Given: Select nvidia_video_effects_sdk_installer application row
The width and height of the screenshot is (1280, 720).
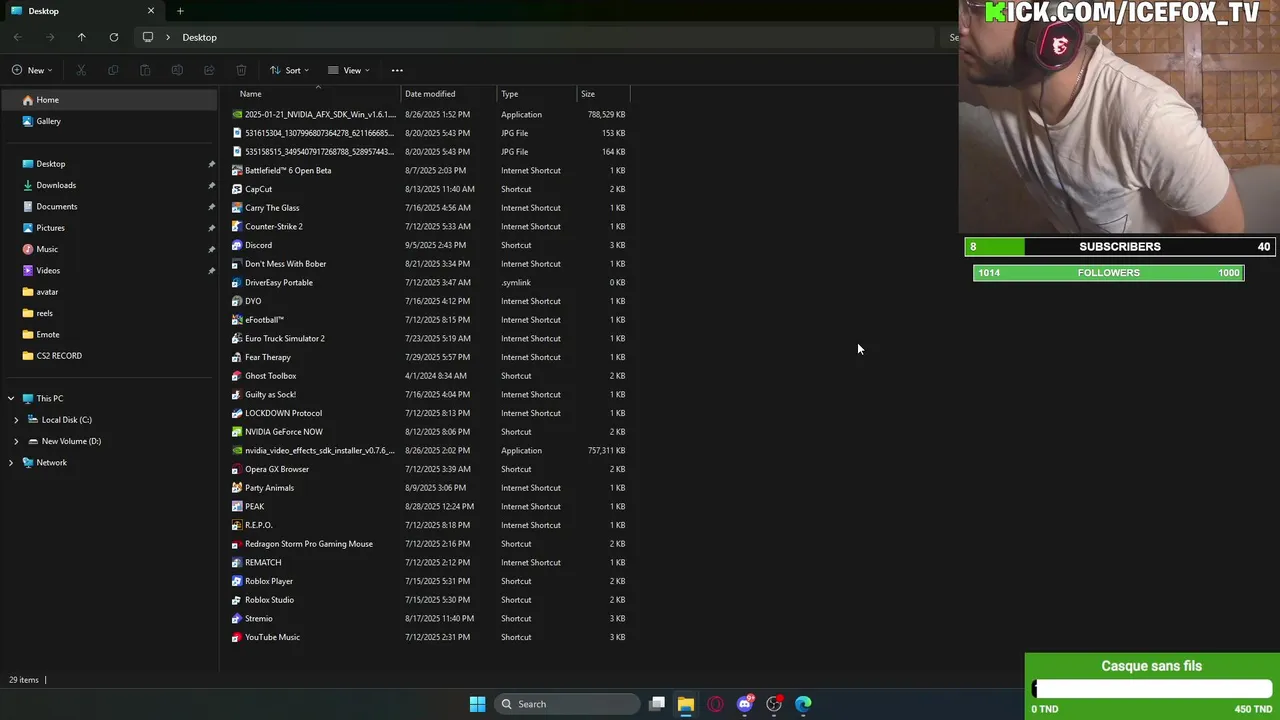Looking at the screenshot, I should [428, 450].
